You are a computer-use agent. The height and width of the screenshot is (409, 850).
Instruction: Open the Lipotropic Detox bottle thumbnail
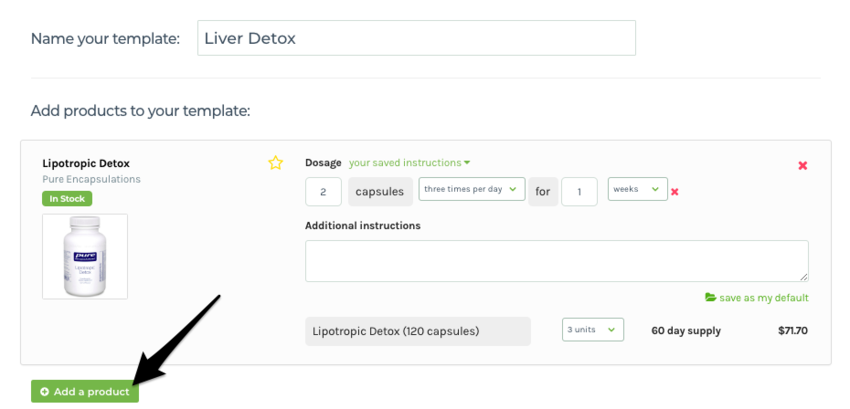85,256
